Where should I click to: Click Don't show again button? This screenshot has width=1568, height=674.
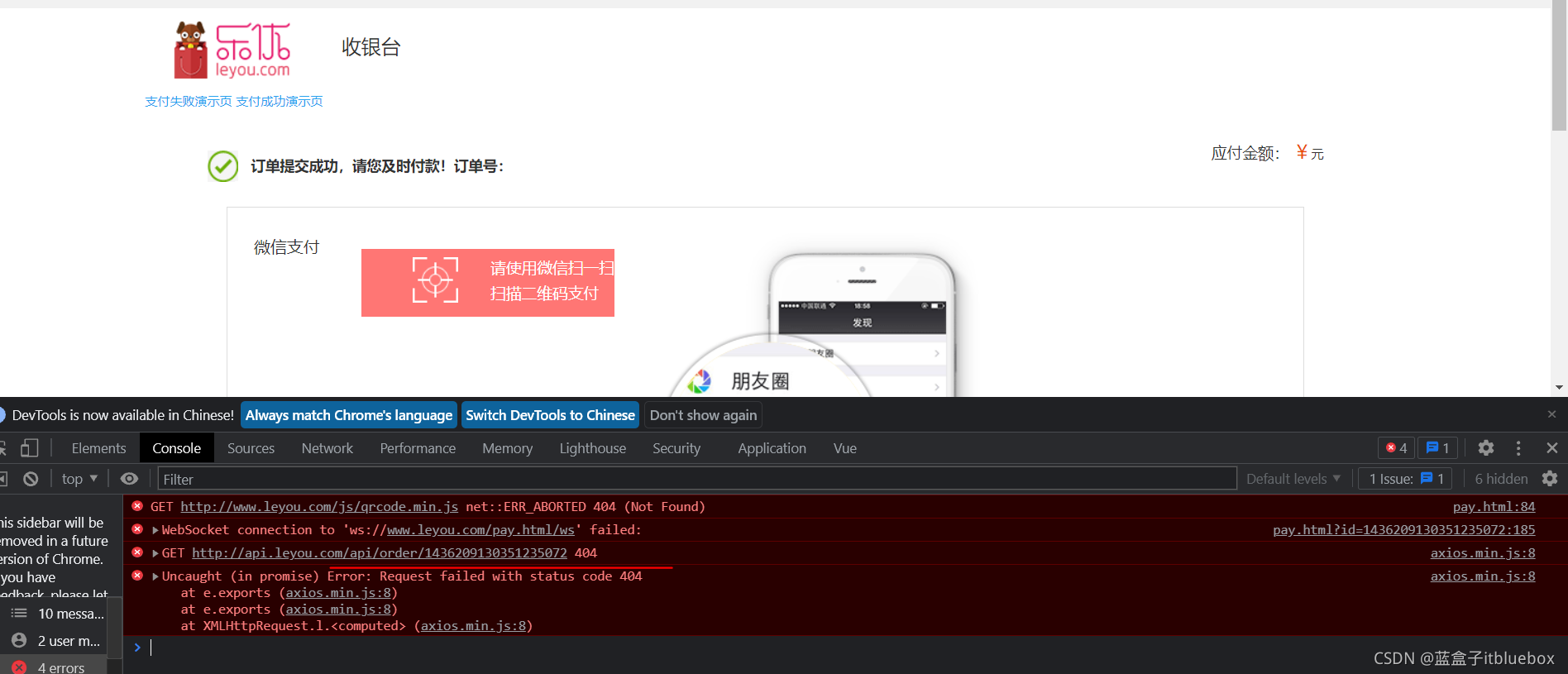[x=703, y=415]
